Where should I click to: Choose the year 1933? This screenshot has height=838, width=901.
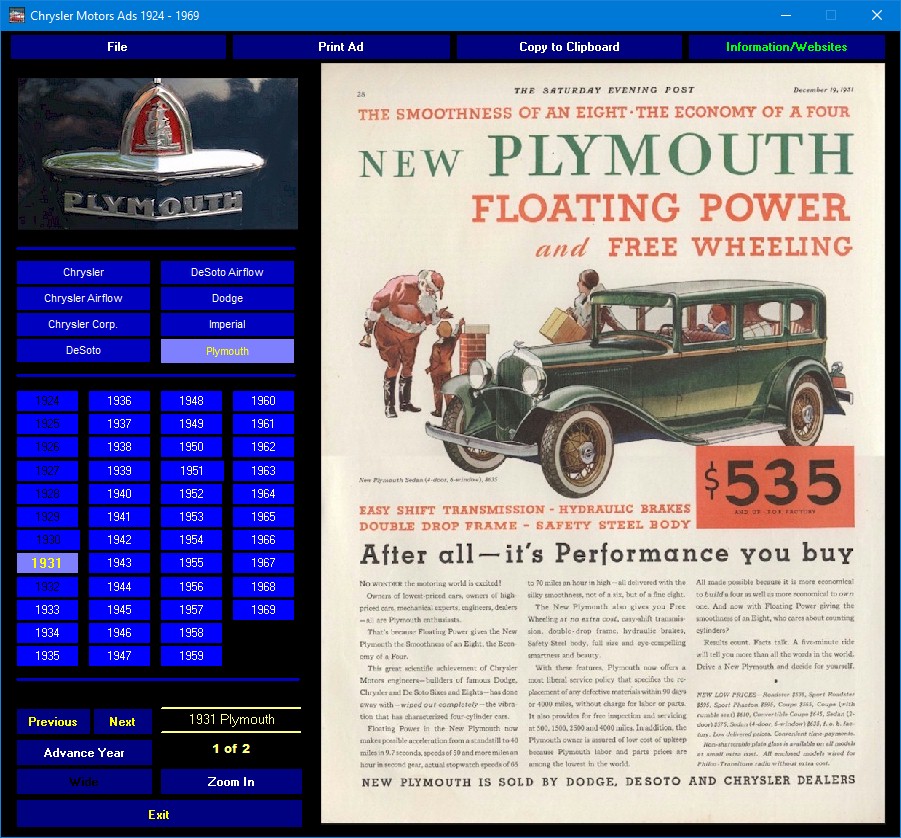[x=47, y=610]
